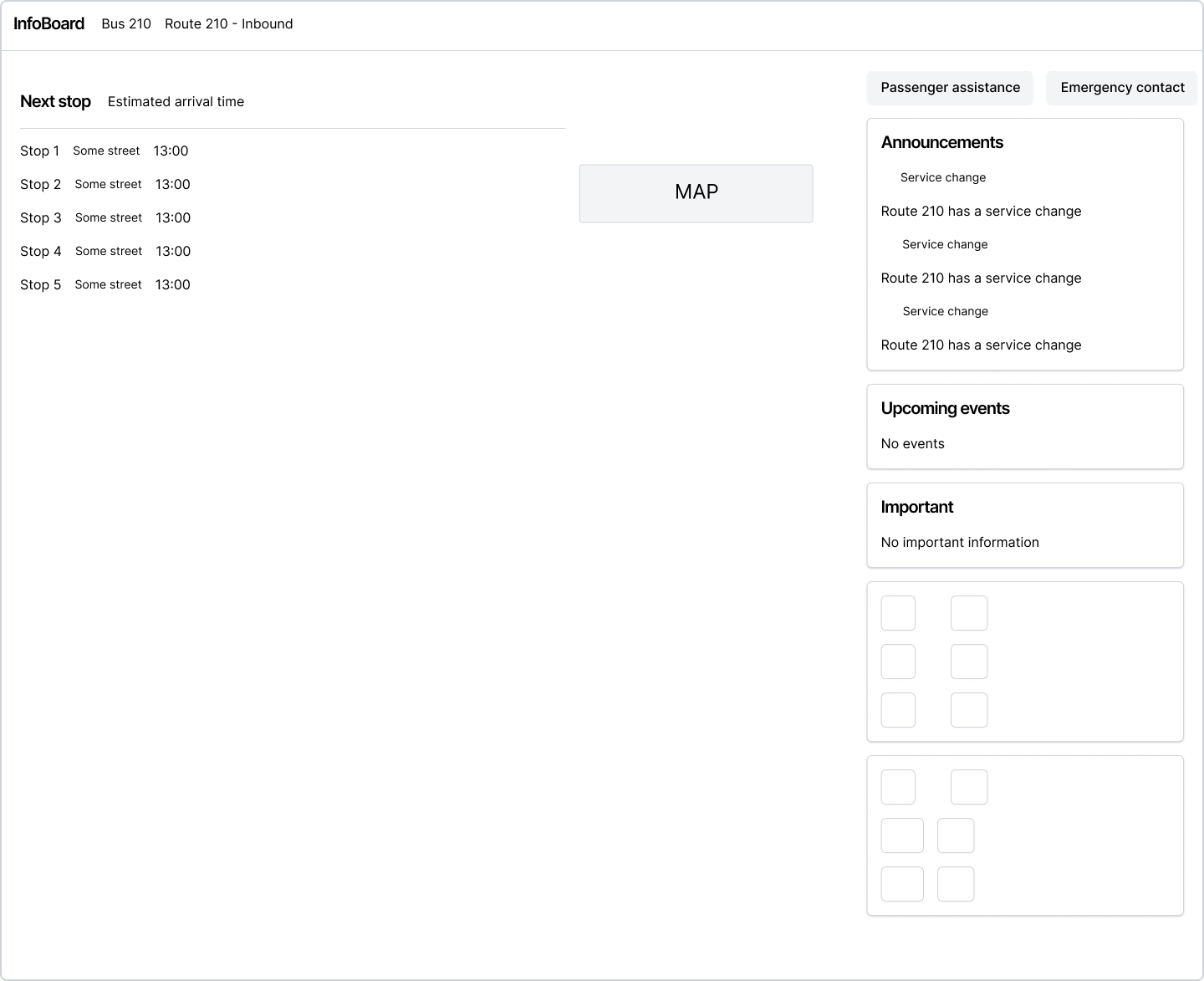
Task: Click the 13:00 time for Stop 1
Action: click(171, 151)
